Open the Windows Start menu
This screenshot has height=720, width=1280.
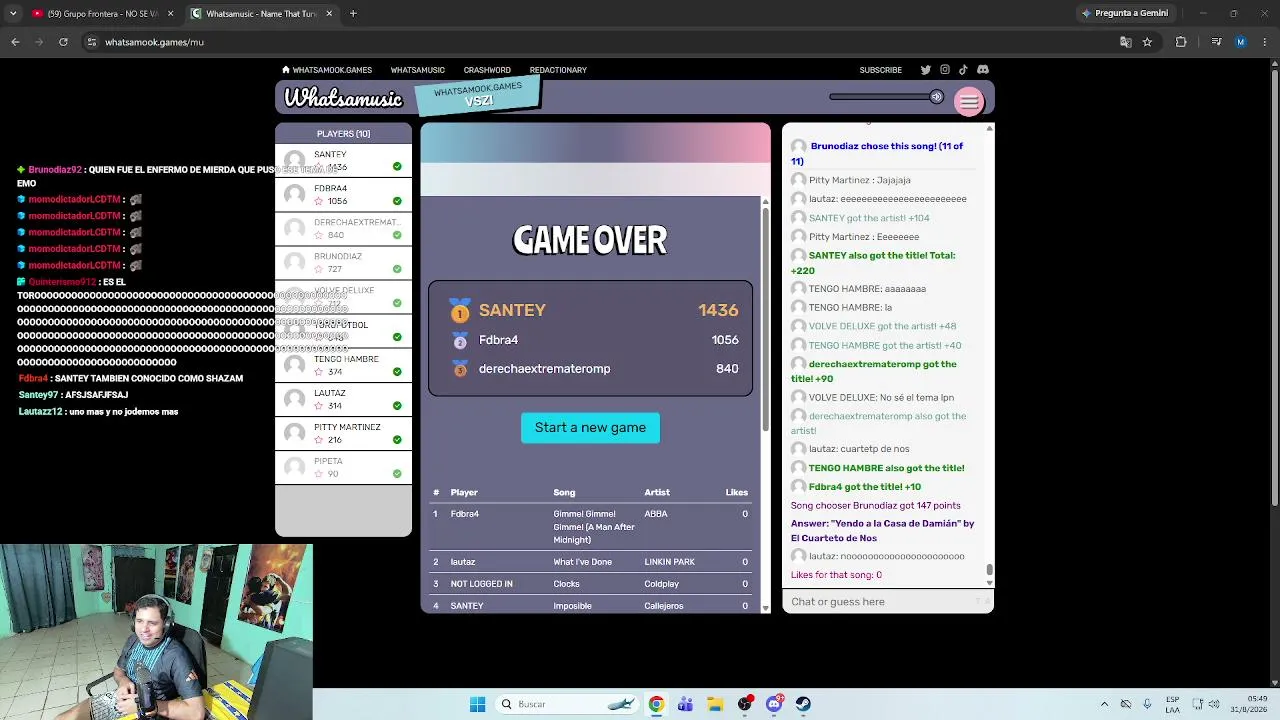[478, 704]
